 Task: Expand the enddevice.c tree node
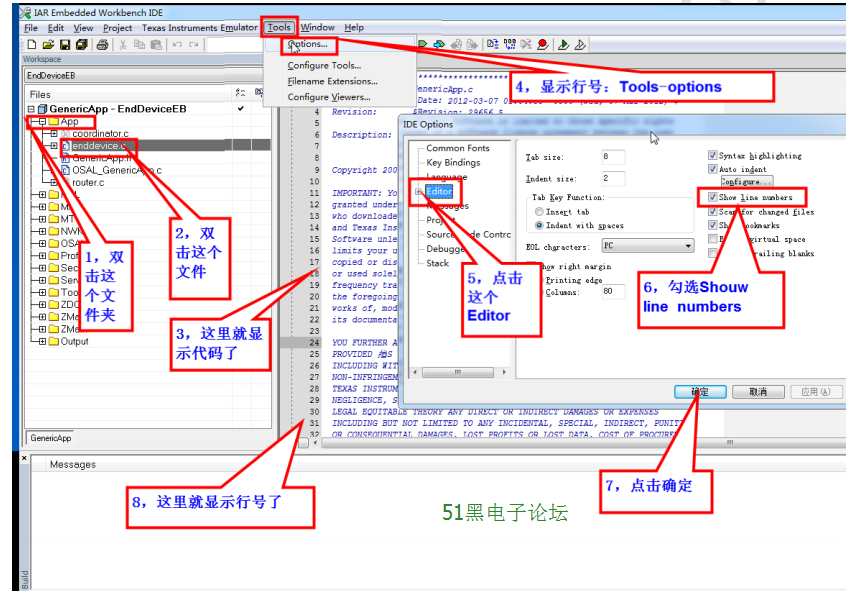(54, 145)
